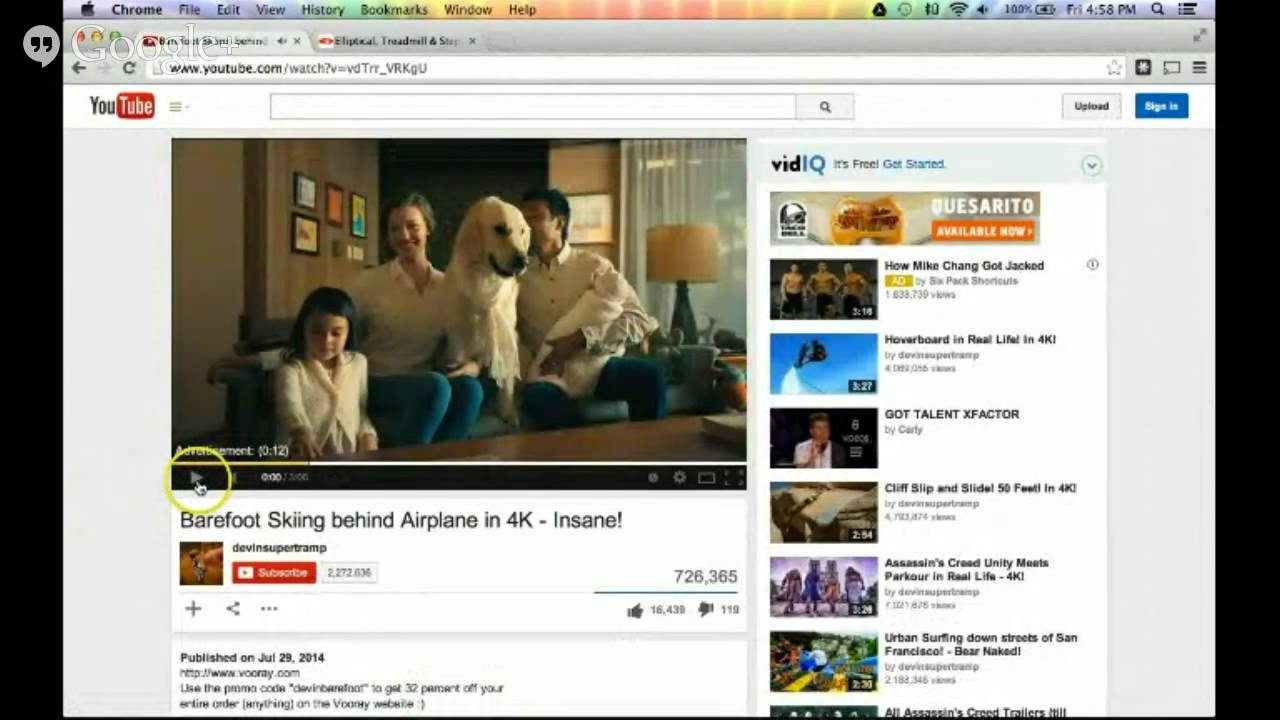Play the video with the play button
The image size is (1280, 720).
196,478
